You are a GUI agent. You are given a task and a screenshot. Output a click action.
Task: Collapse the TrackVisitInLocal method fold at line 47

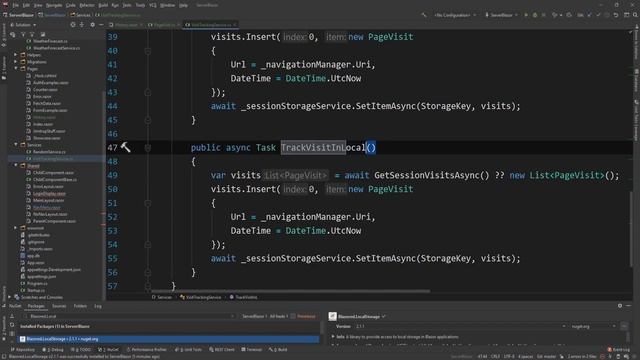point(148,148)
